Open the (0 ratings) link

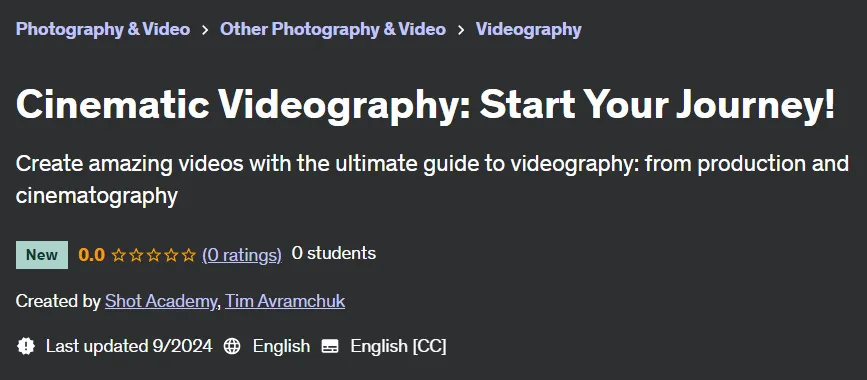point(242,255)
